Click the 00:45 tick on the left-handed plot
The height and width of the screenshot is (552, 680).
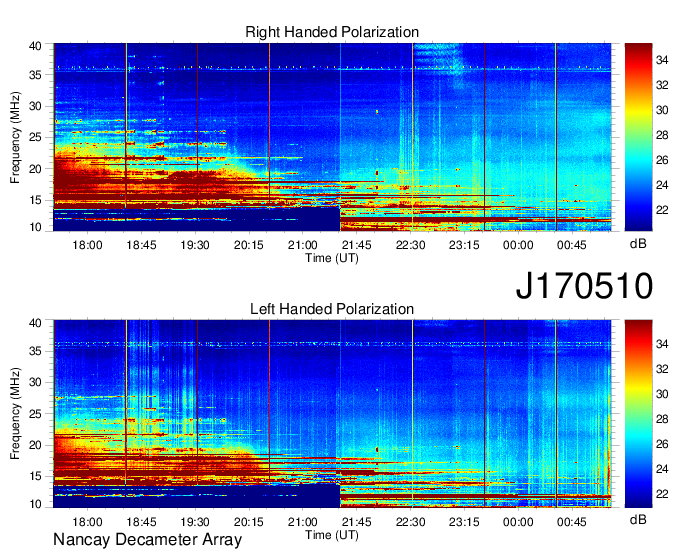click(572, 522)
